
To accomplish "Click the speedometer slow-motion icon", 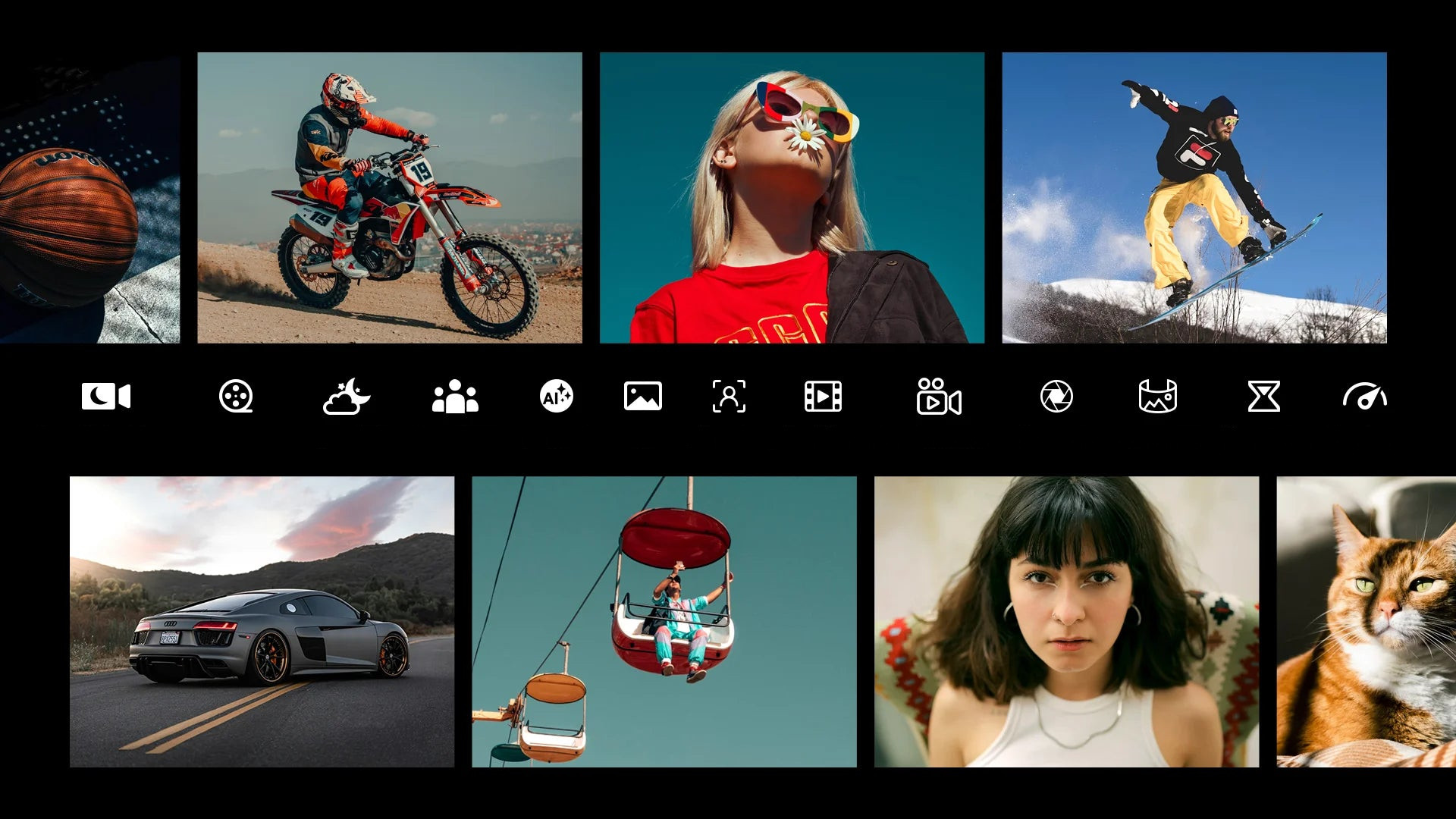I will pos(1364,397).
